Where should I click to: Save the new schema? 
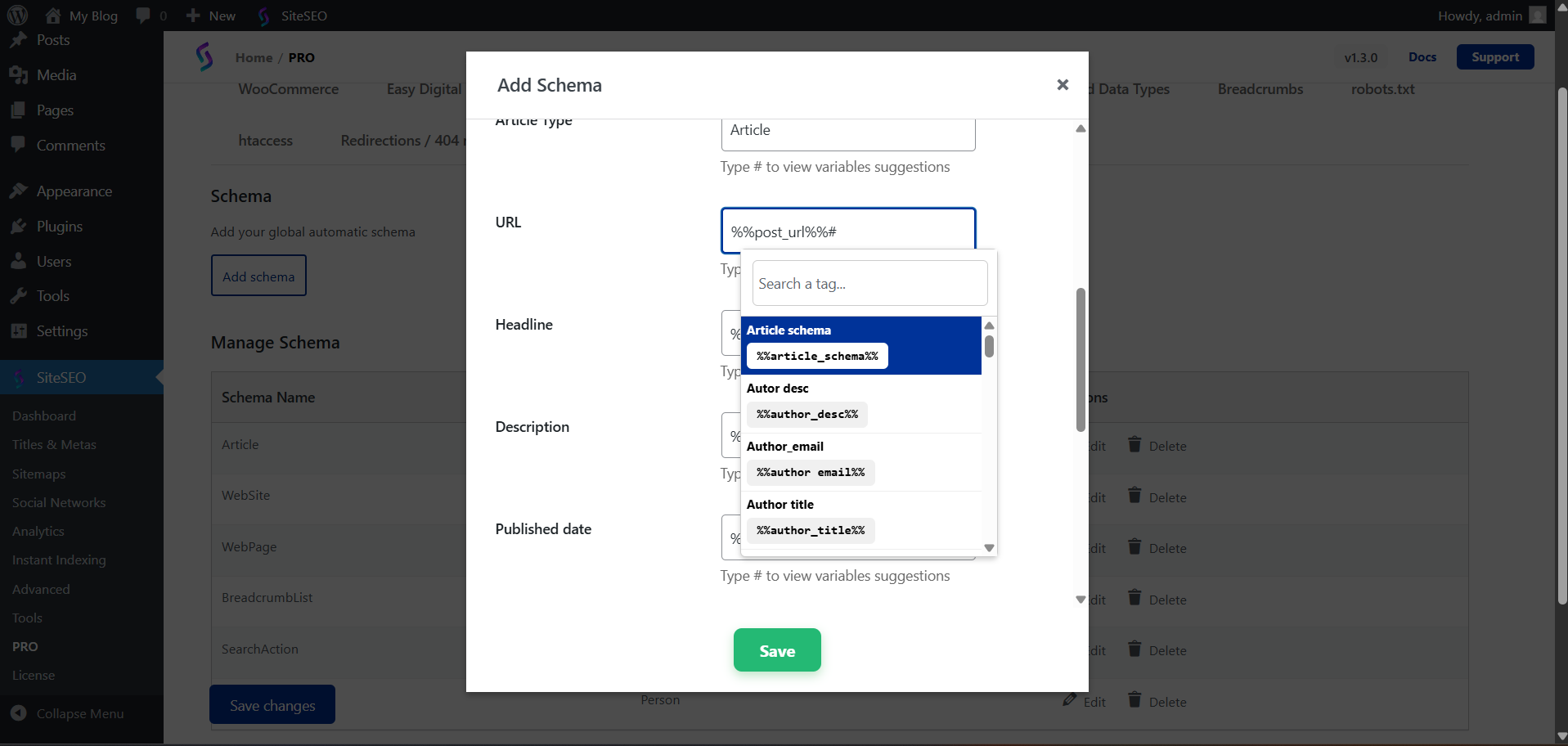tap(776, 650)
